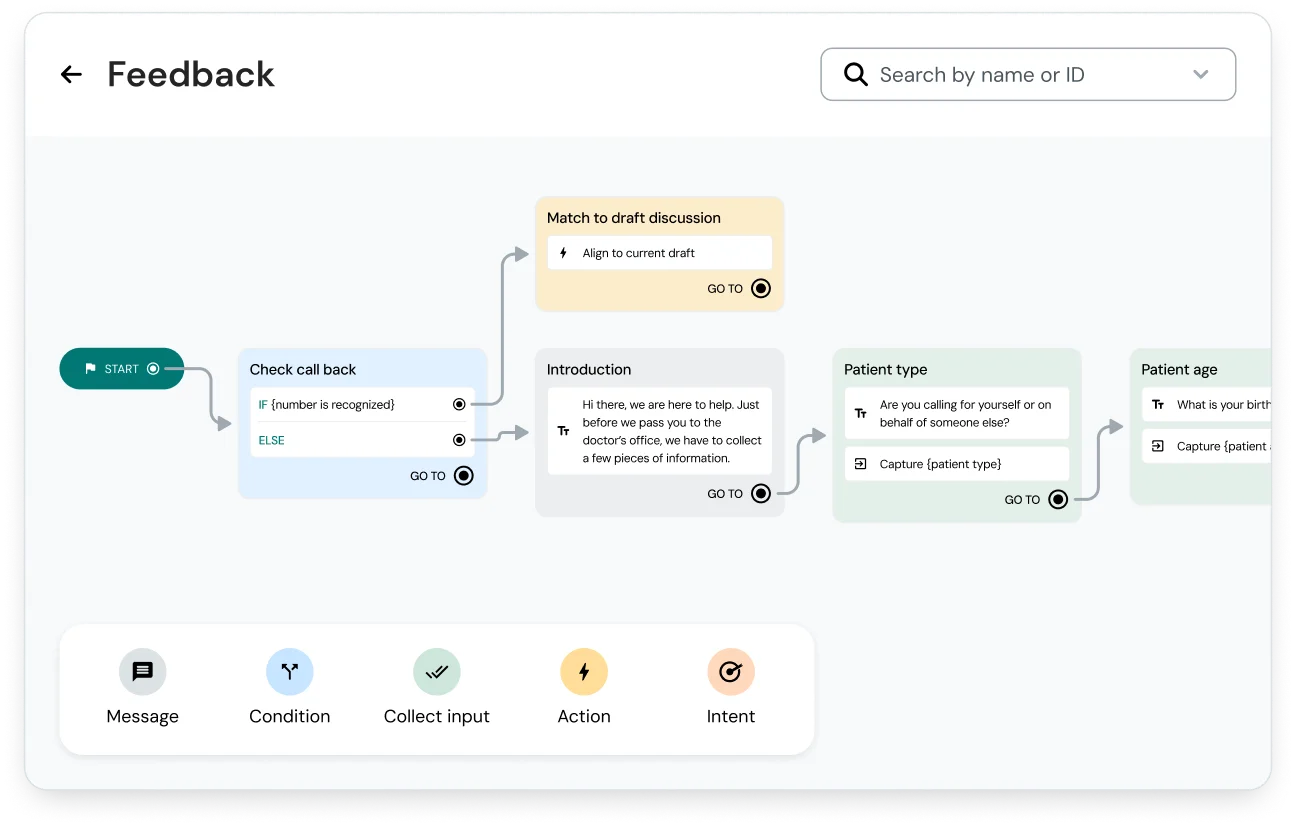The image size is (1296, 827).
Task: Click GO TO label in Check call back
Action: (428, 476)
